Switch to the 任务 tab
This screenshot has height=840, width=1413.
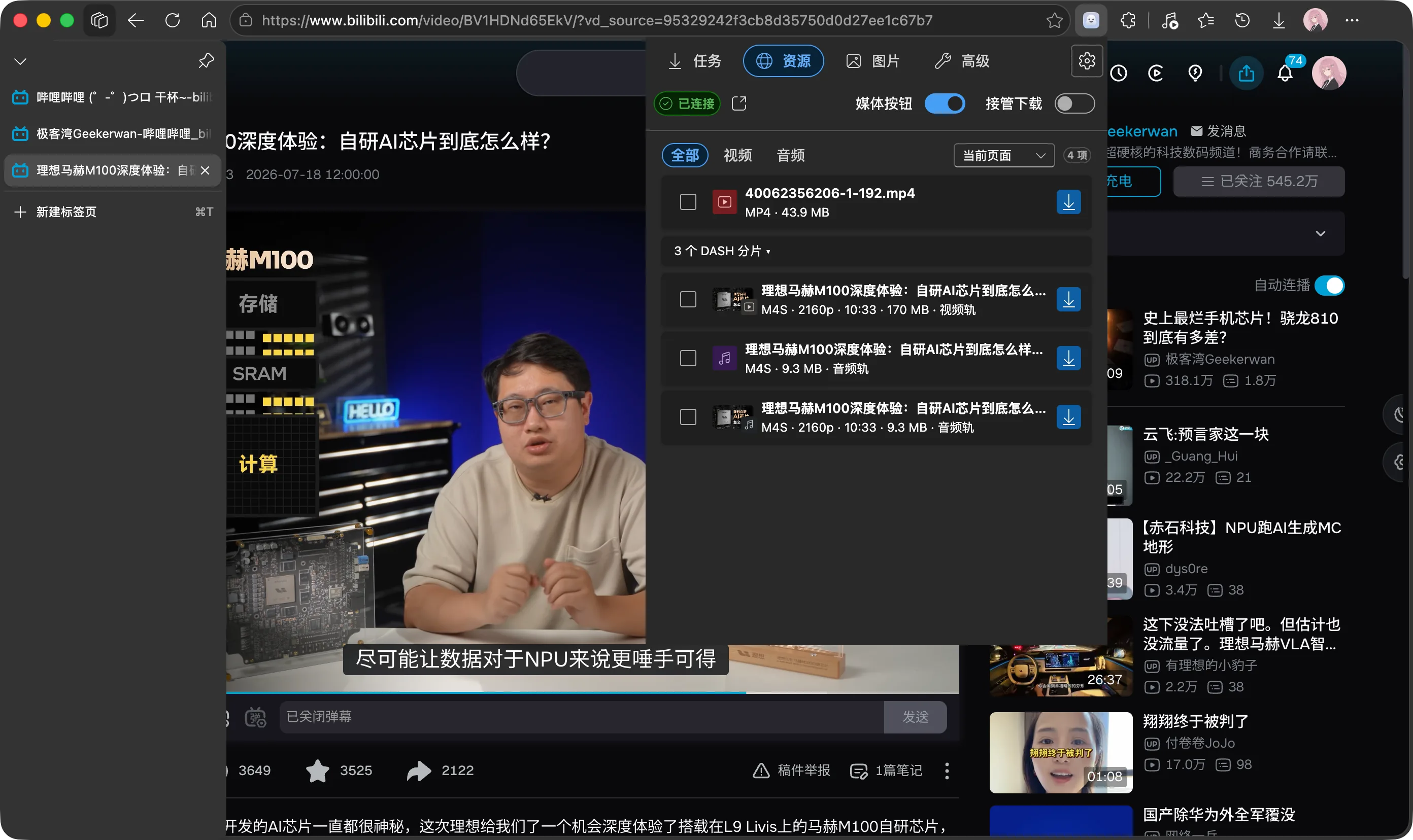[x=695, y=60]
